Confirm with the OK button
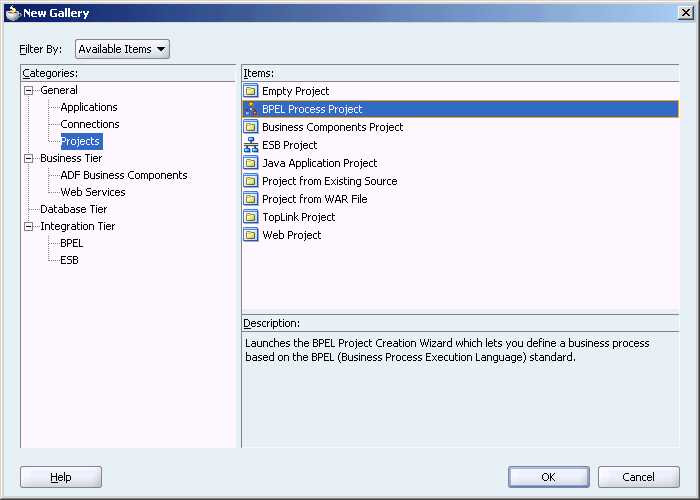Image resolution: width=700 pixels, height=500 pixels. pos(549,477)
